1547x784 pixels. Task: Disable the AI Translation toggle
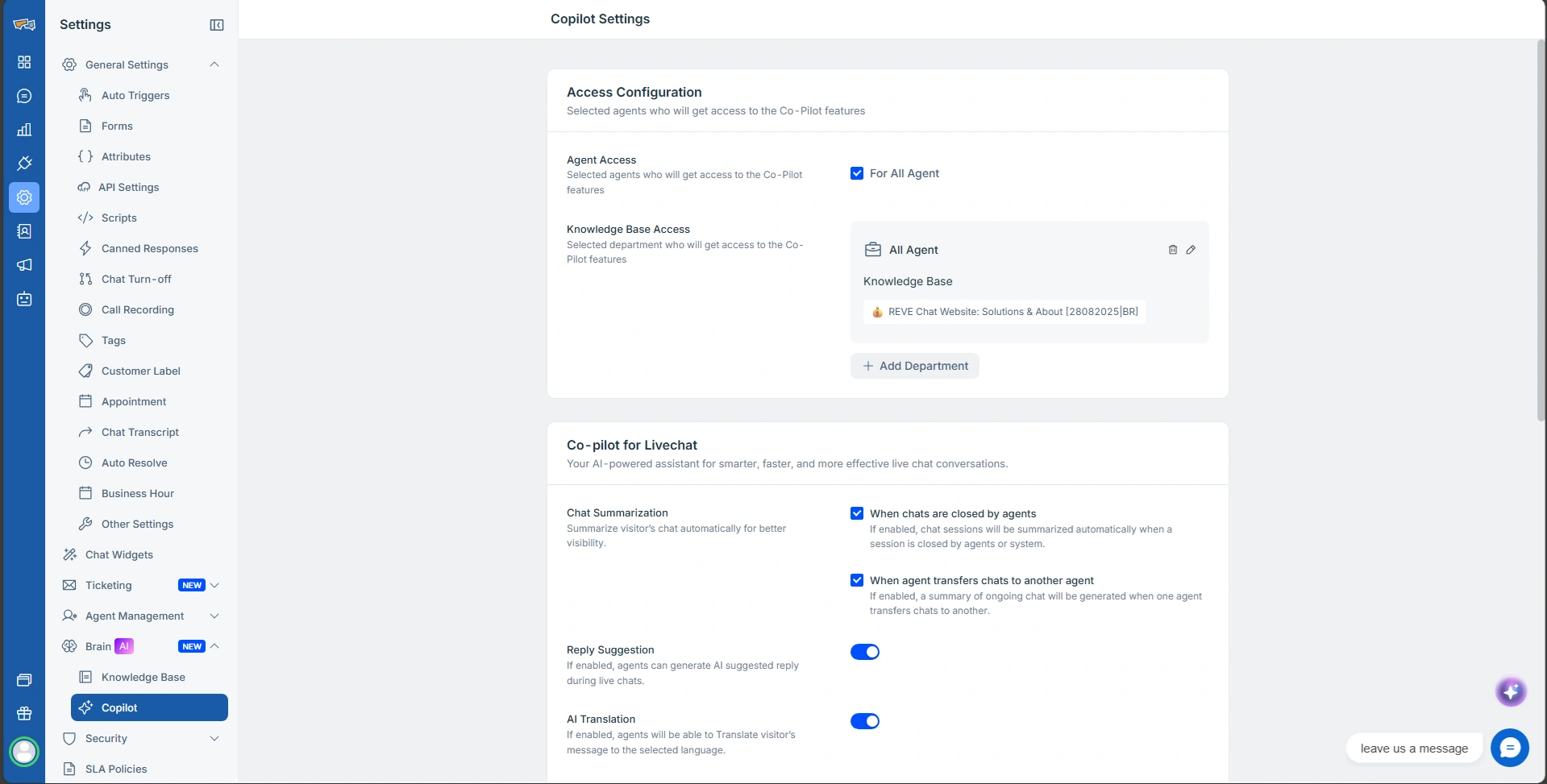click(864, 721)
